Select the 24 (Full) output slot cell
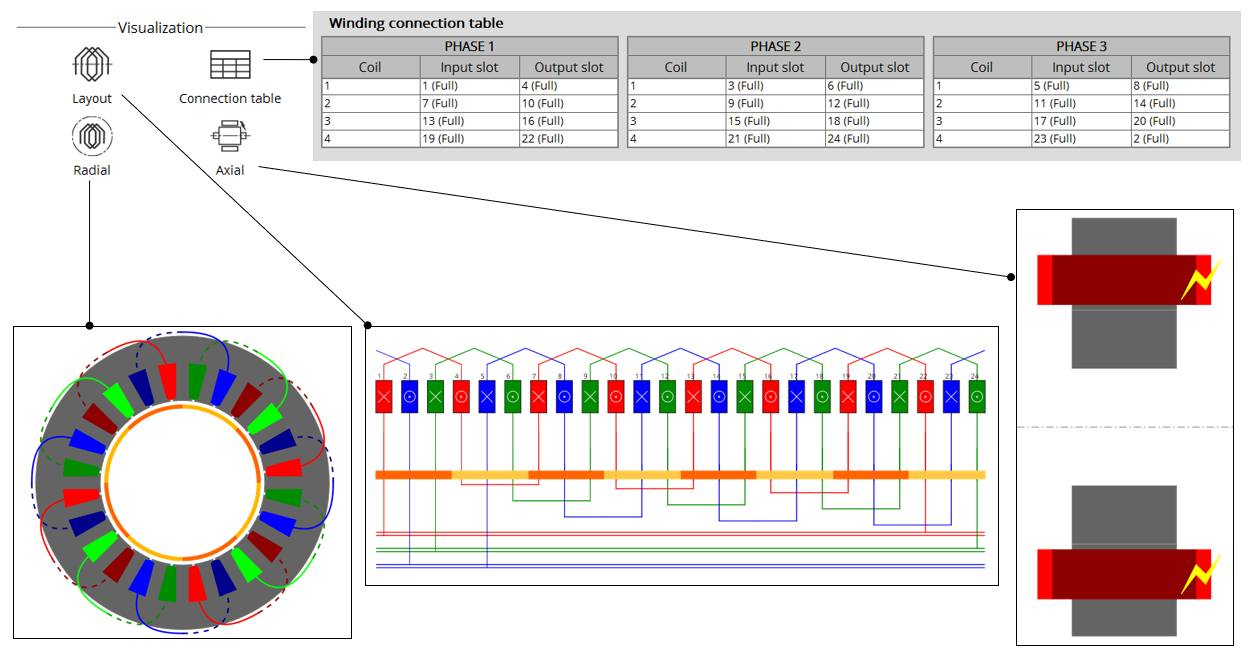Viewport: 1256px width, 657px height. 874,139
